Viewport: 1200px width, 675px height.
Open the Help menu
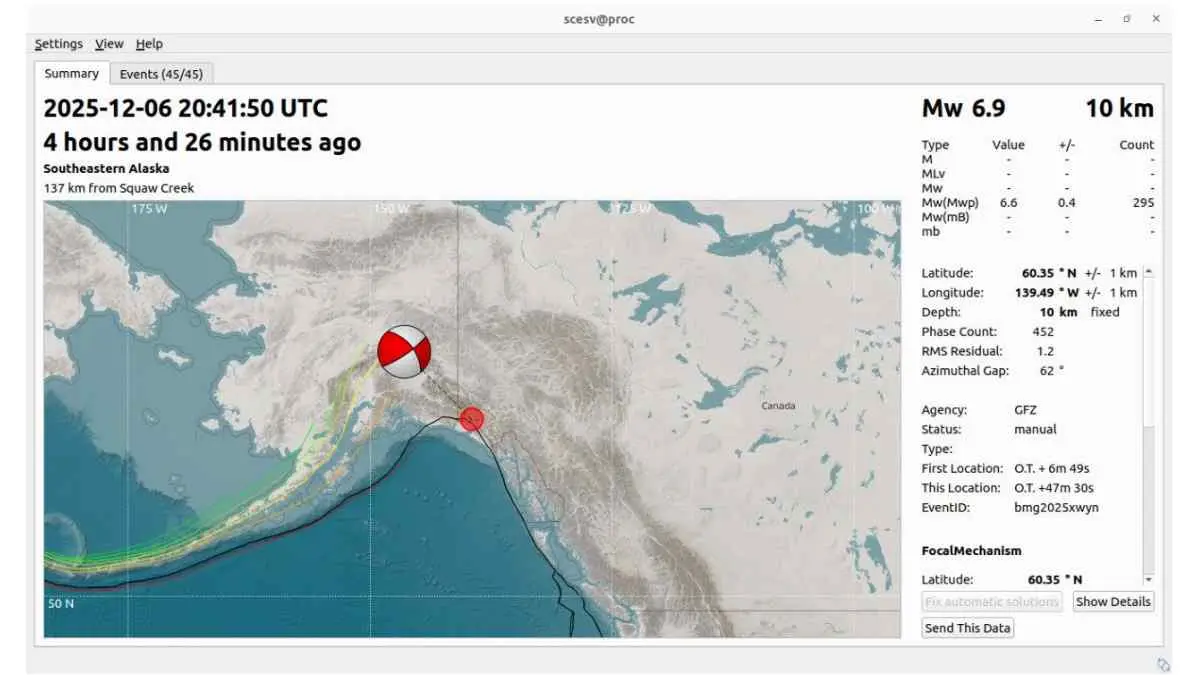[x=149, y=43]
